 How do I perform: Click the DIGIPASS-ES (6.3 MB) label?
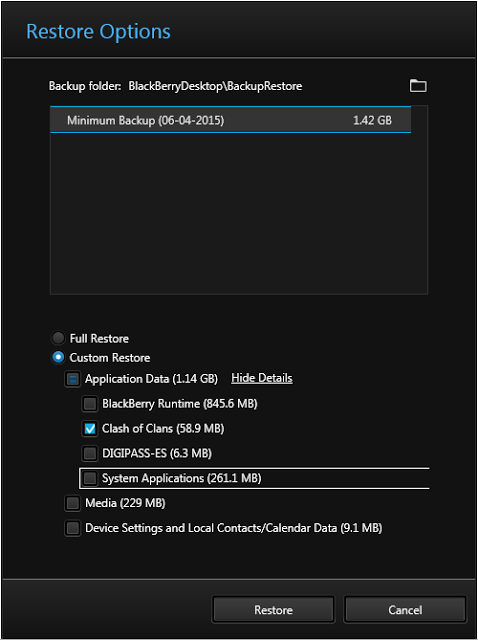(157, 453)
